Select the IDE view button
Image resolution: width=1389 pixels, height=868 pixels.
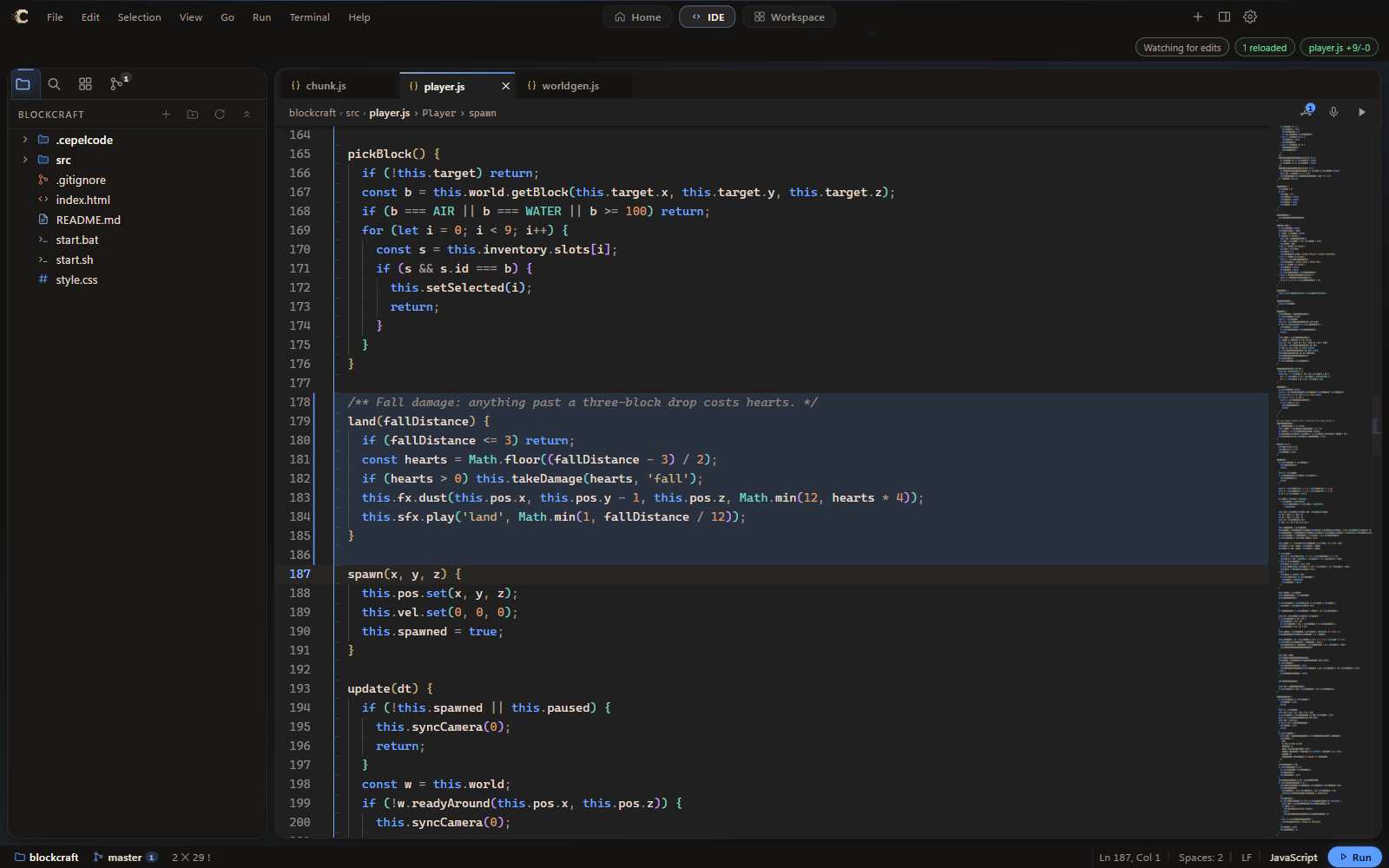[x=707, y=16]
